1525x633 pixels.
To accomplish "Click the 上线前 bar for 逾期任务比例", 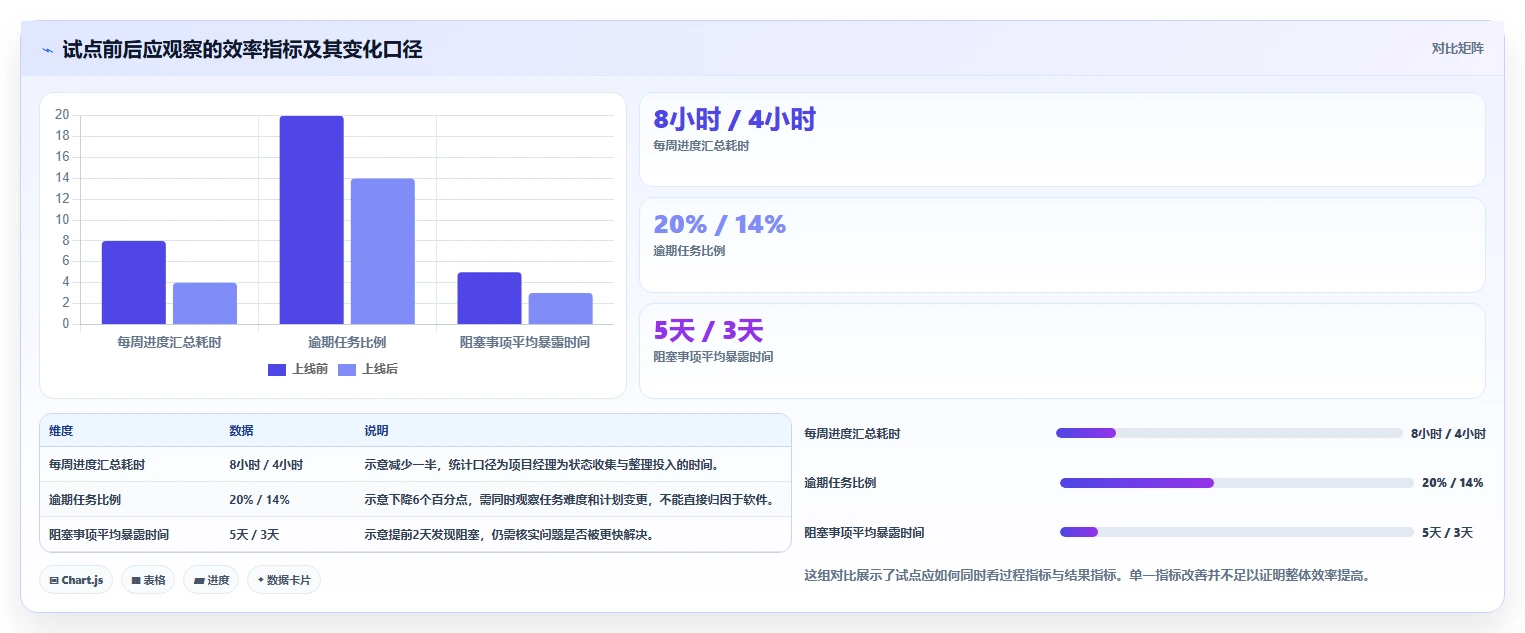I will pos(312,220).
